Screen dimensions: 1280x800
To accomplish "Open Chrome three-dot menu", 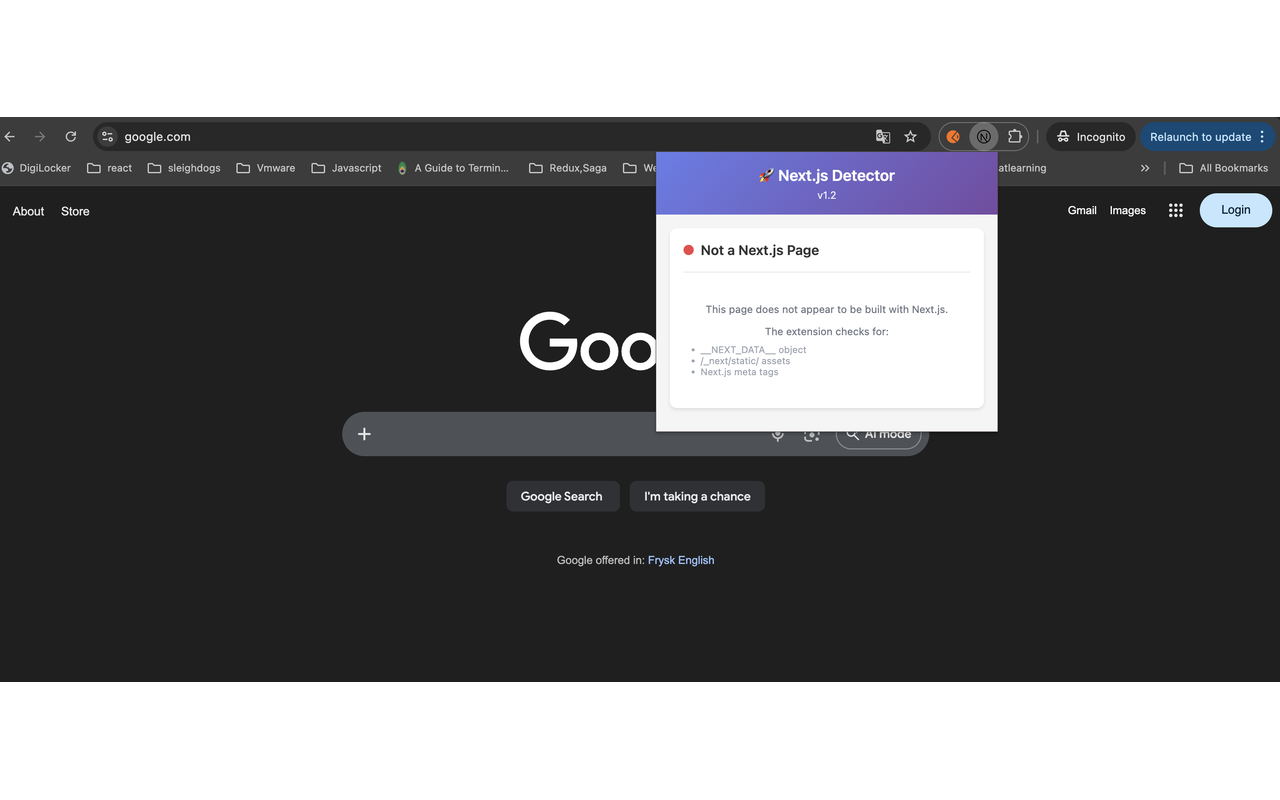I will tap(1262, 137).
